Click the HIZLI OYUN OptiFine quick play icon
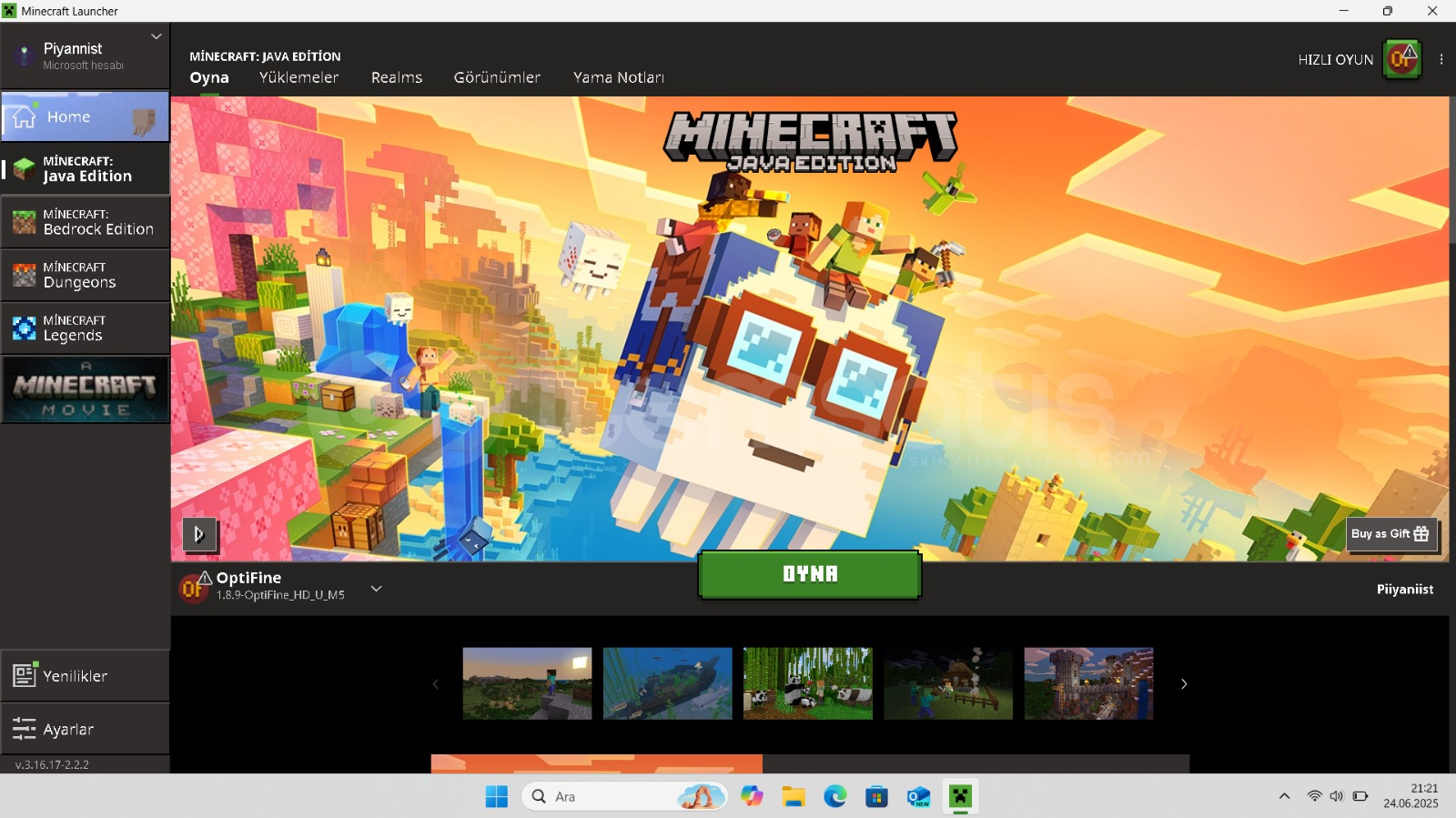1456x818 pixels. point(1401,59)
